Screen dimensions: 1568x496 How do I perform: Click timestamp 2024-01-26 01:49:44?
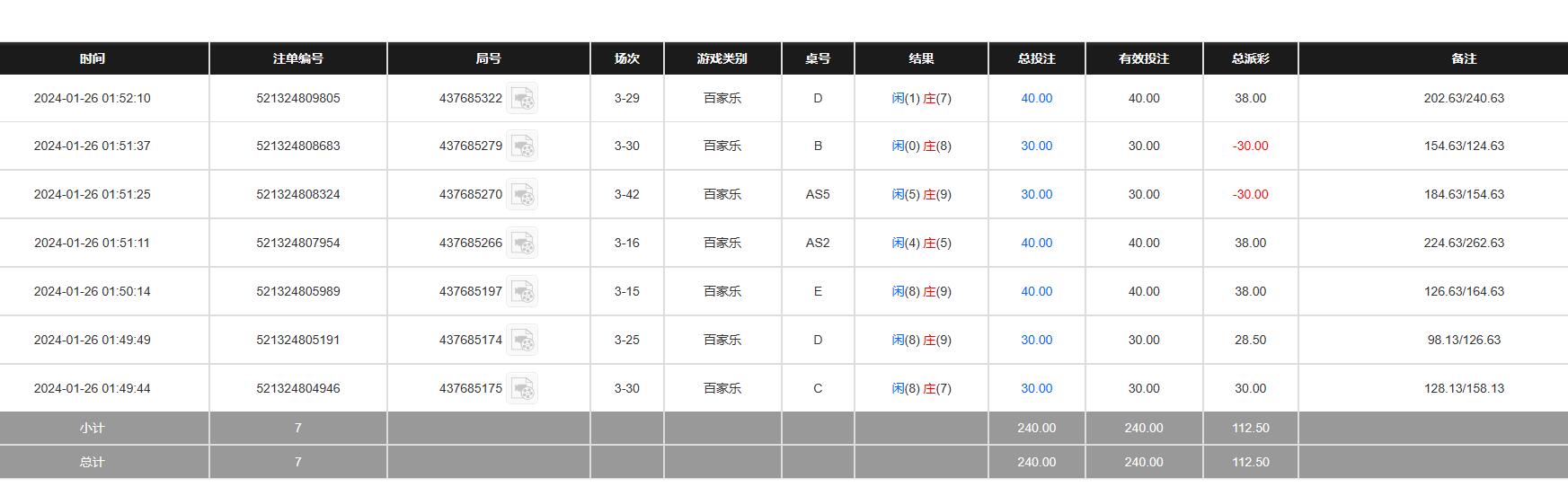93,388
